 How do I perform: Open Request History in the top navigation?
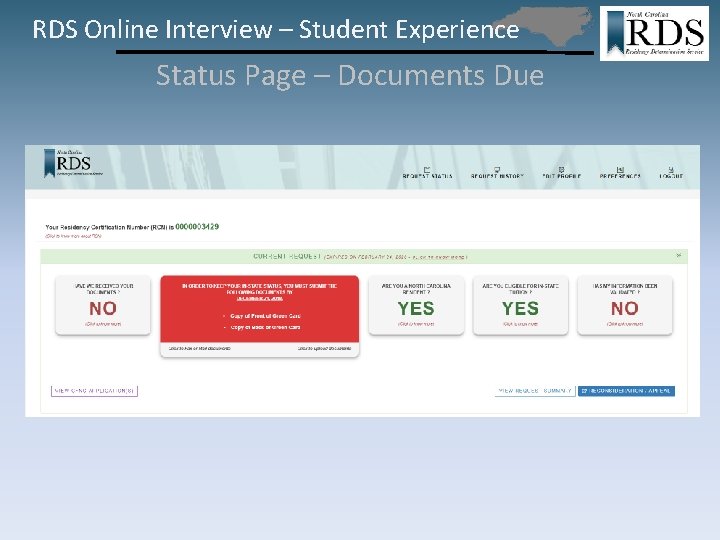click(x=497, y=173)
